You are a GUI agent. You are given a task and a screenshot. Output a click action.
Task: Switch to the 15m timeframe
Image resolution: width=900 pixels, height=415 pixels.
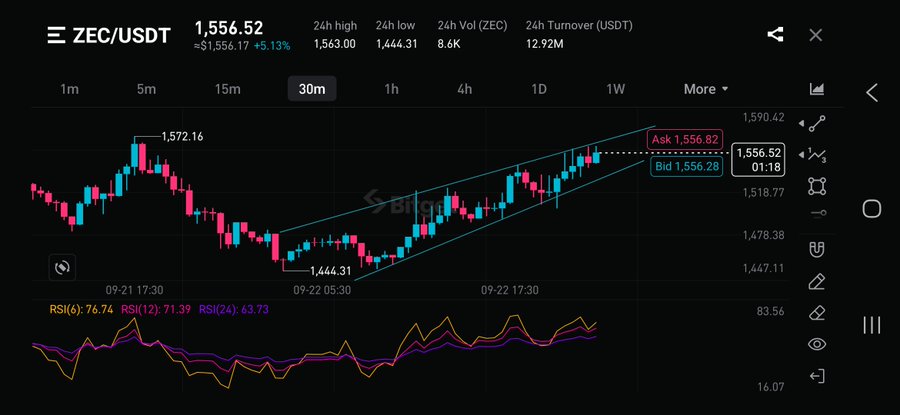227,89
